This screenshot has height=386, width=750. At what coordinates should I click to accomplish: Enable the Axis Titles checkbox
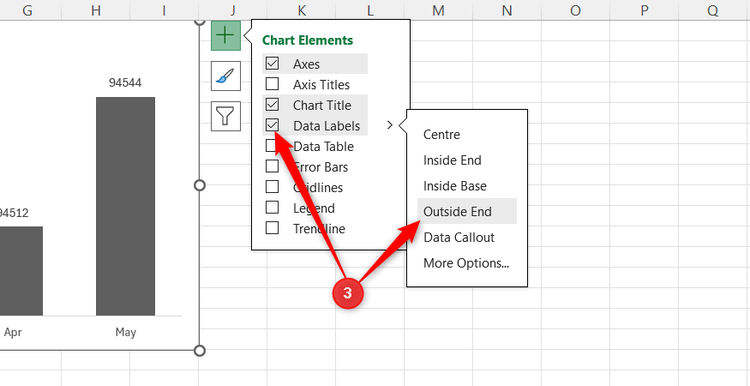(x=272, y=84)
